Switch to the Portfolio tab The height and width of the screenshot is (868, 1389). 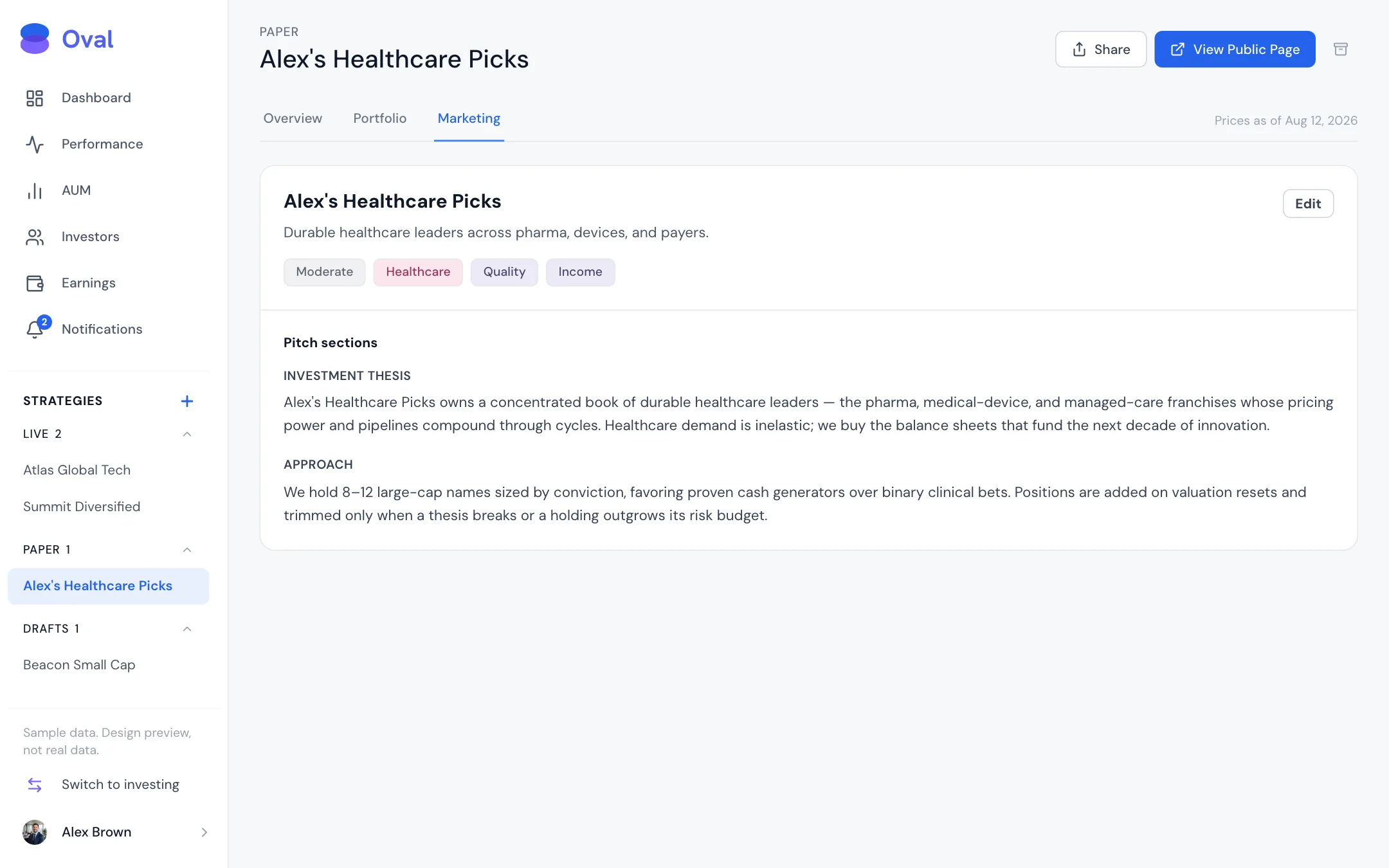pyautogui.click(x=380, y=118)
